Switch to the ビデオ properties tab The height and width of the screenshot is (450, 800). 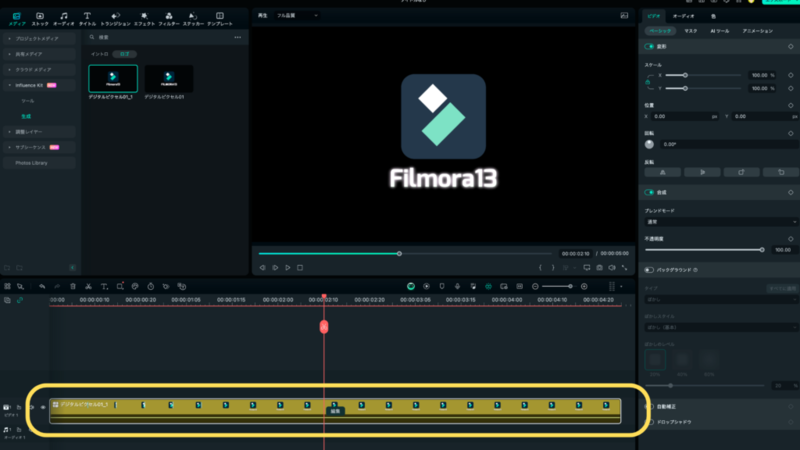click(x=654, y=16)
